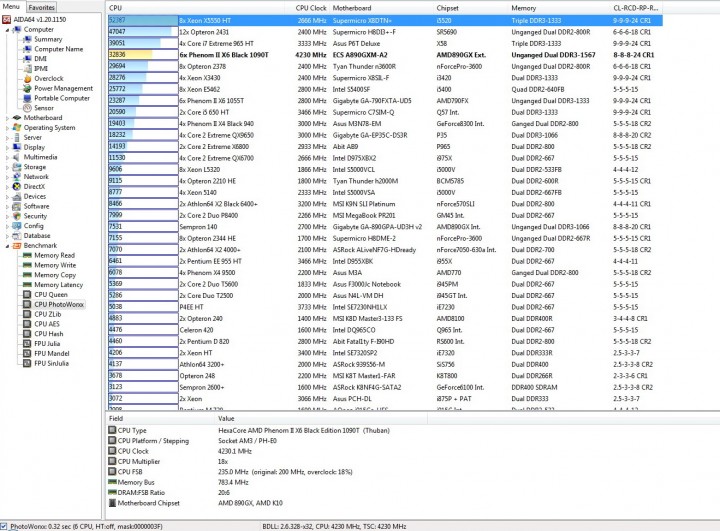
Task: Open the FPU SinJulia benchmark icon
Action: [x=27, y=363]
